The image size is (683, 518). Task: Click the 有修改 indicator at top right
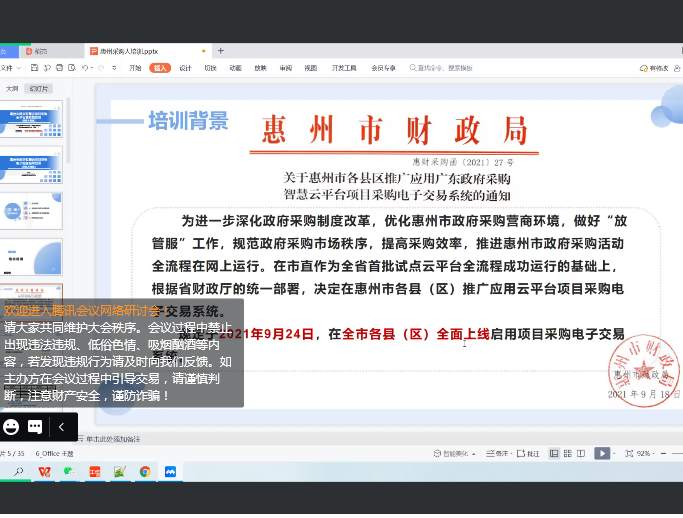(654, 68)
